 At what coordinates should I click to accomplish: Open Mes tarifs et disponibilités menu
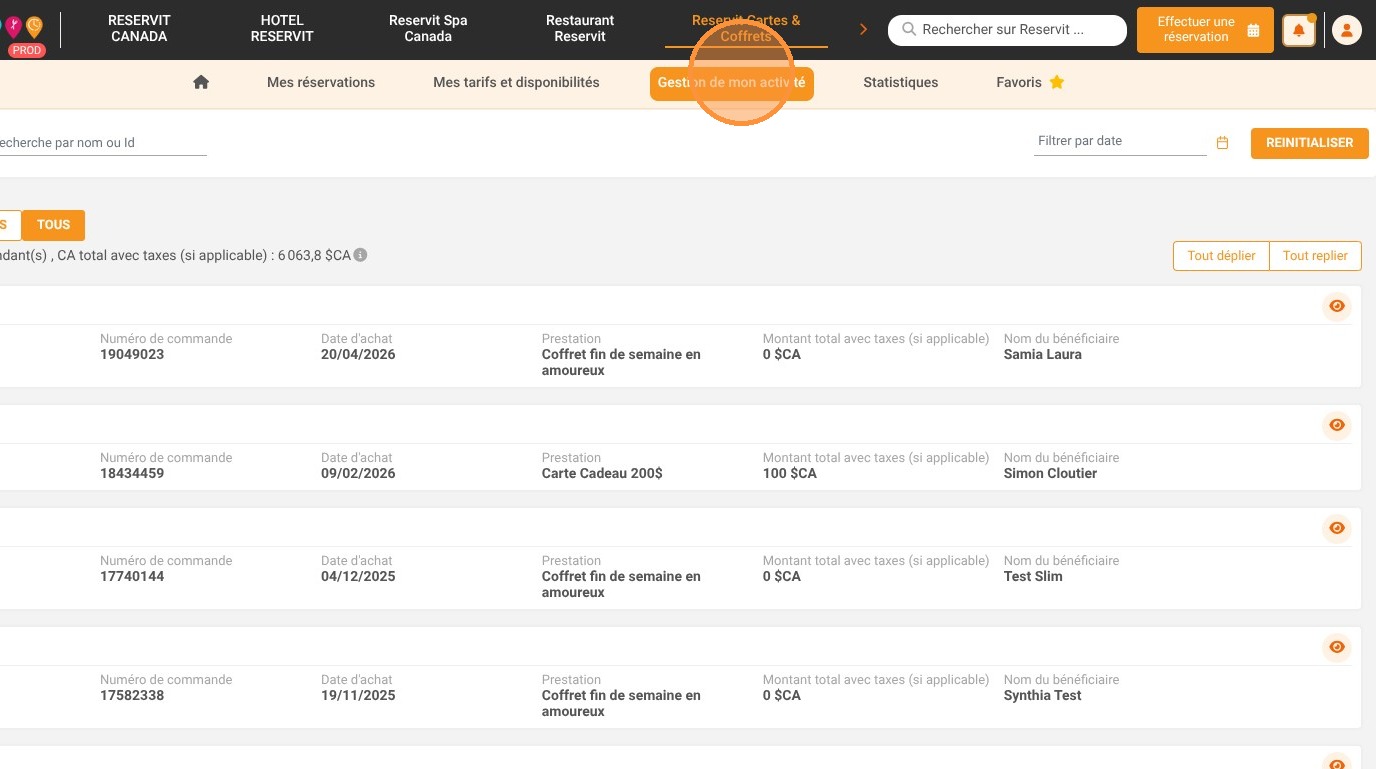click(x=516, y=83)
